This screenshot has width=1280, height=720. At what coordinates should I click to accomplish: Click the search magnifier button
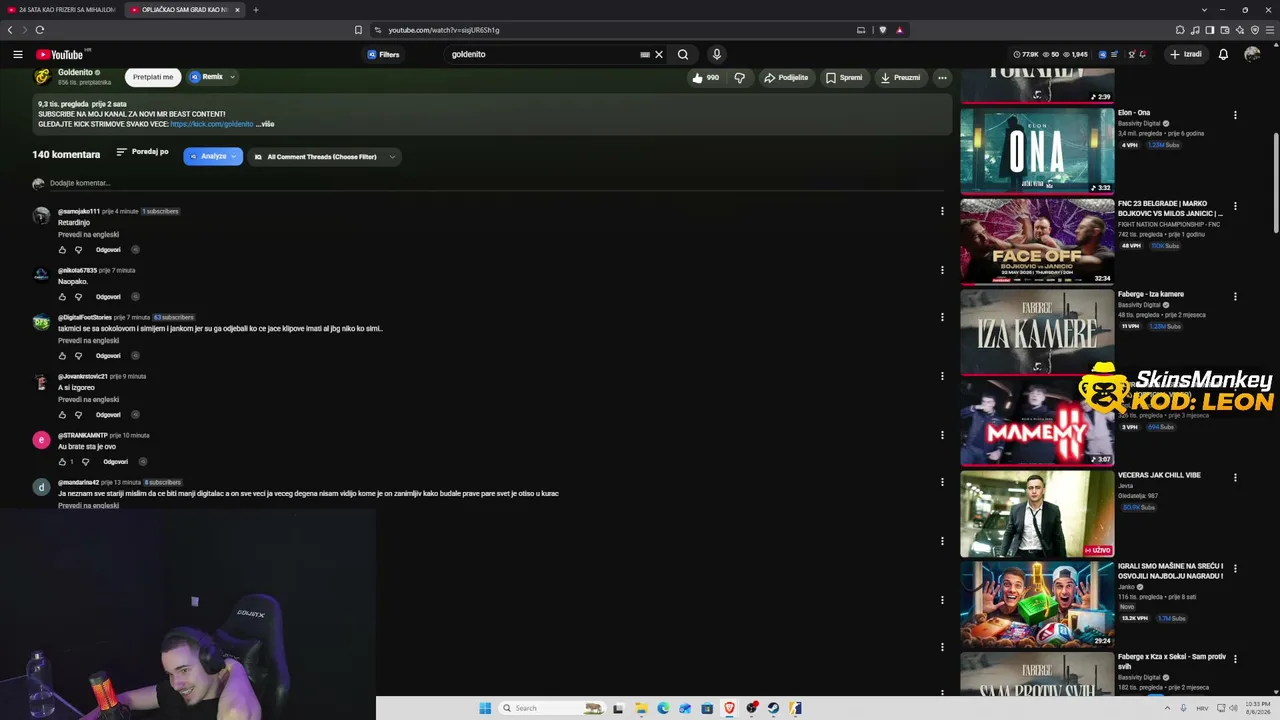[683, 54]
